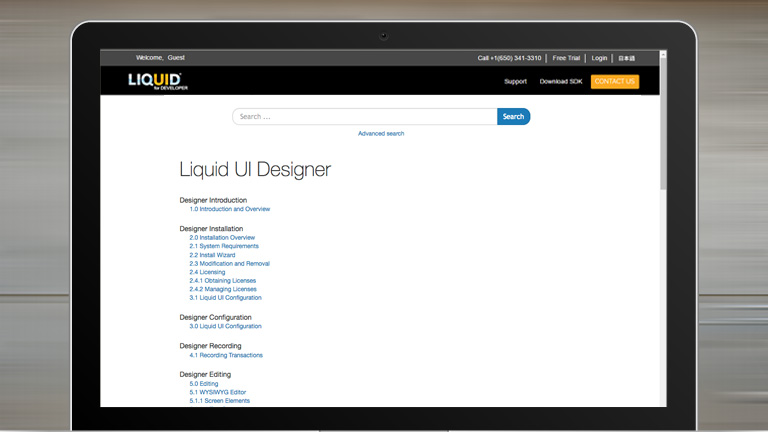
Task: Open 1.0 Introduction and Overview
Action: (x=229, y=209)
